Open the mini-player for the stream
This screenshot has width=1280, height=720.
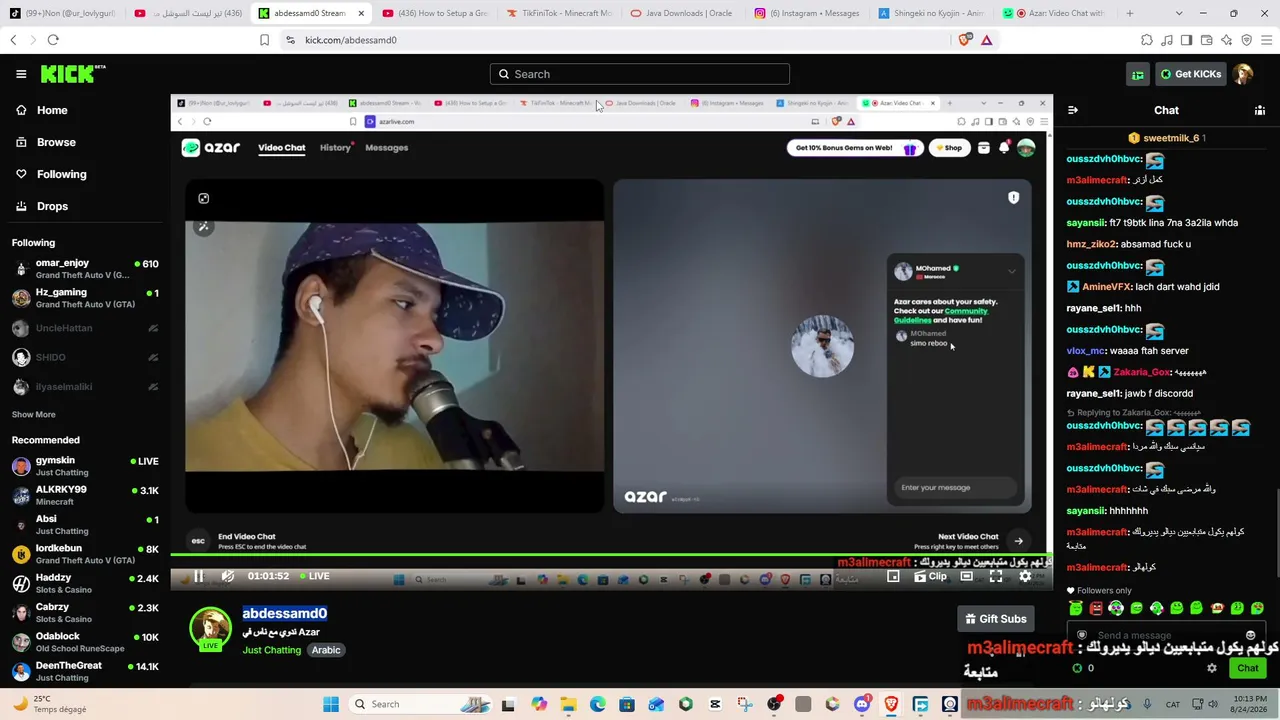[x=894, y=576]
